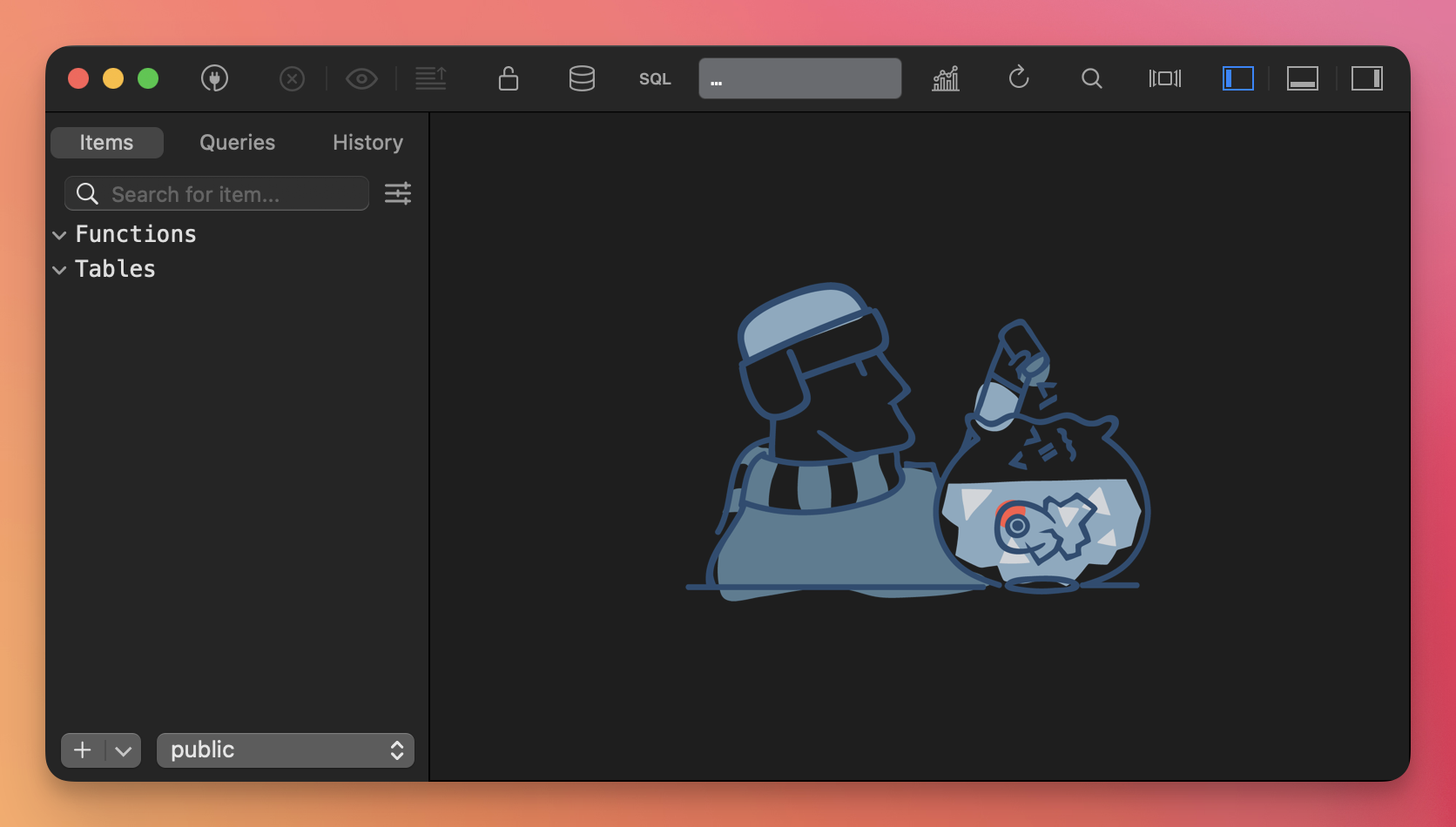This screenshot has width=1456, height=827.
Task: Click the plus button to add item
Action: (x=83, y=750)
